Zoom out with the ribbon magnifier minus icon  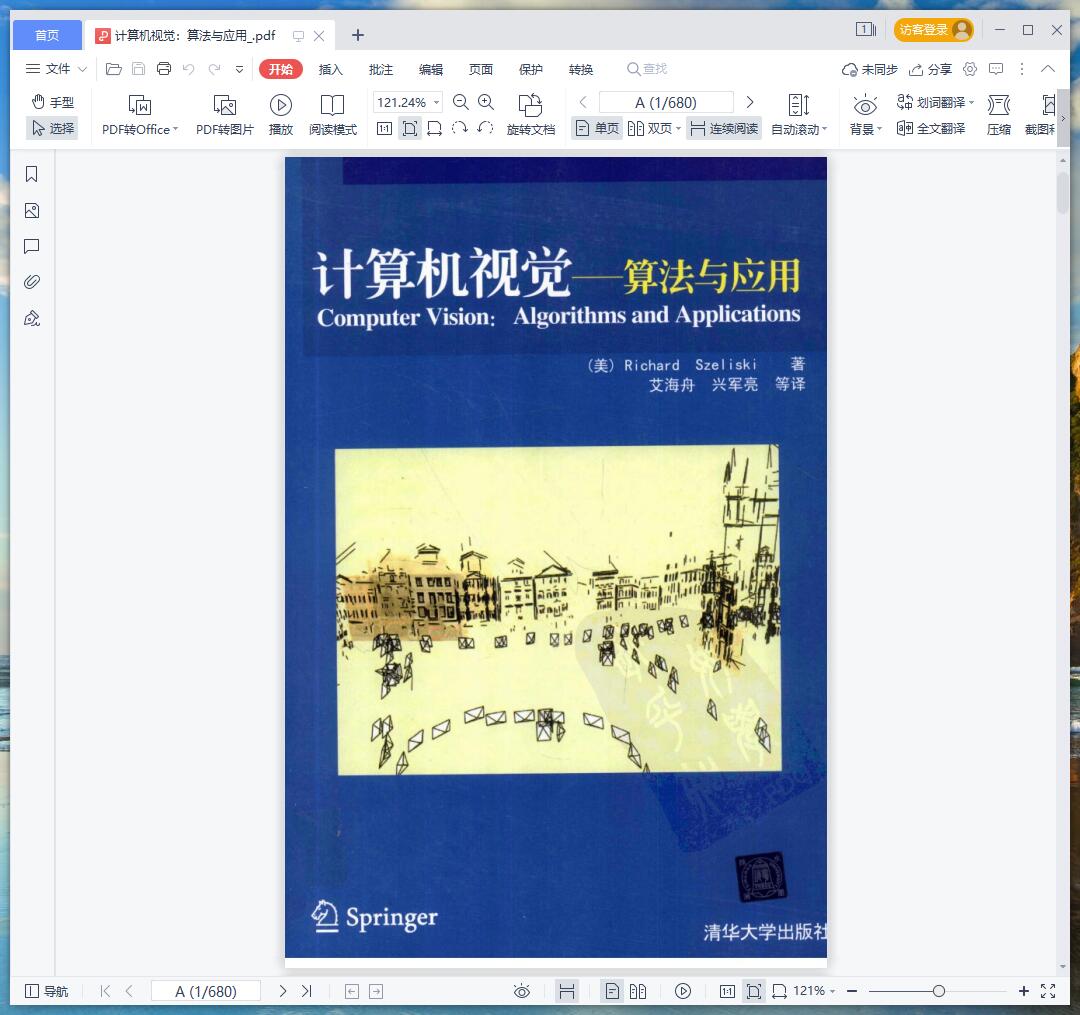point(461,103)
